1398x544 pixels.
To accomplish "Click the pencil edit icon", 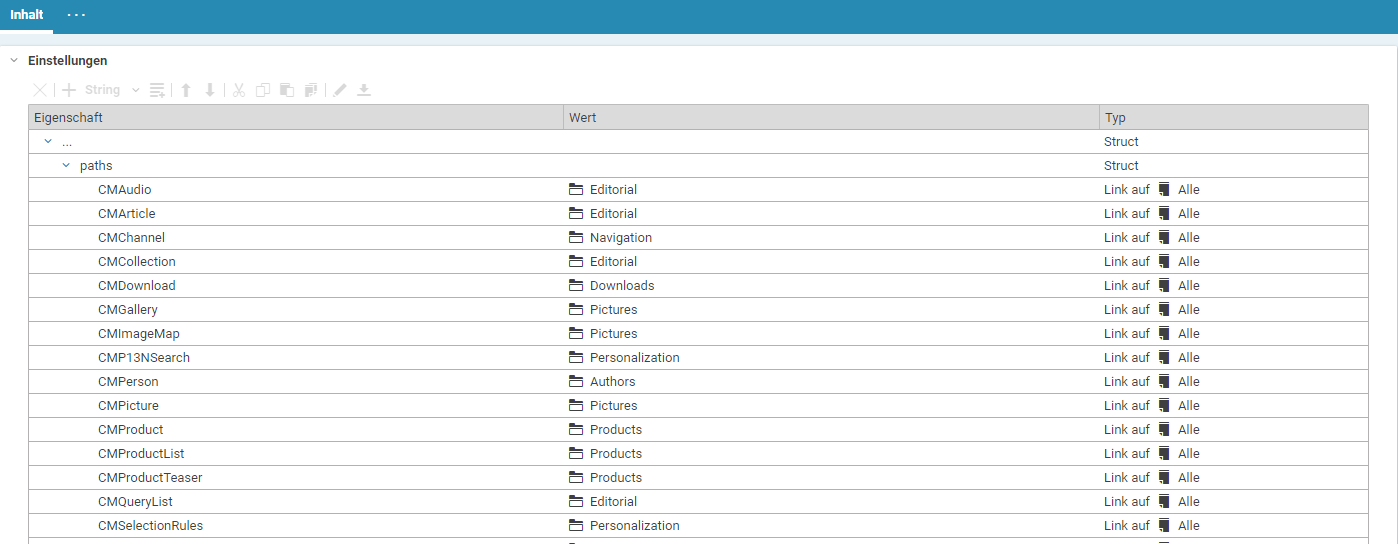I will pos(340,90).
